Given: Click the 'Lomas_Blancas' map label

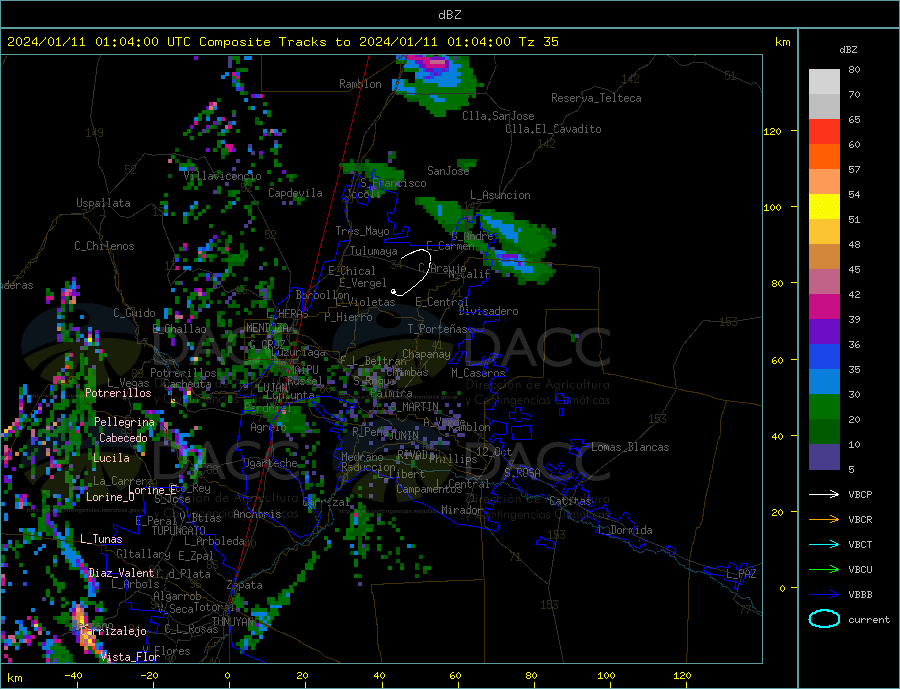Looking at the screenshot, I should (x=630, y=447).
